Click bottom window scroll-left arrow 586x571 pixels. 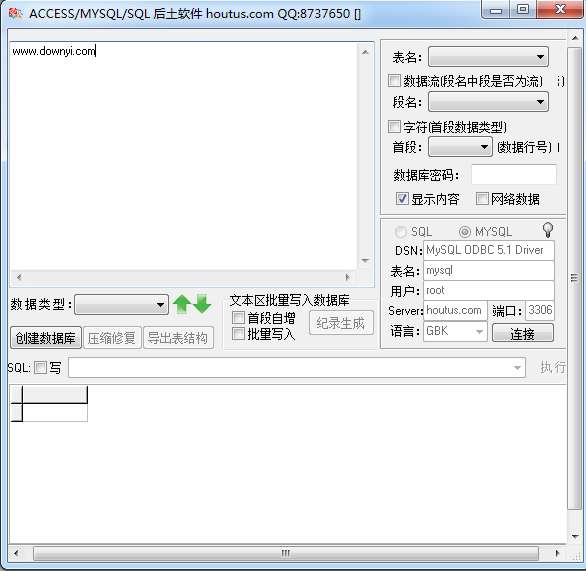pos(16,553)
